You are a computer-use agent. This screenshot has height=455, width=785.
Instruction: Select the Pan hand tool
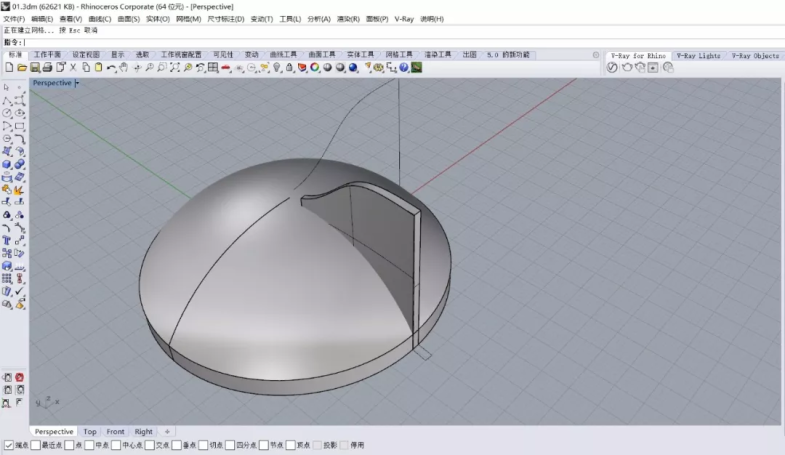[124, 68]
